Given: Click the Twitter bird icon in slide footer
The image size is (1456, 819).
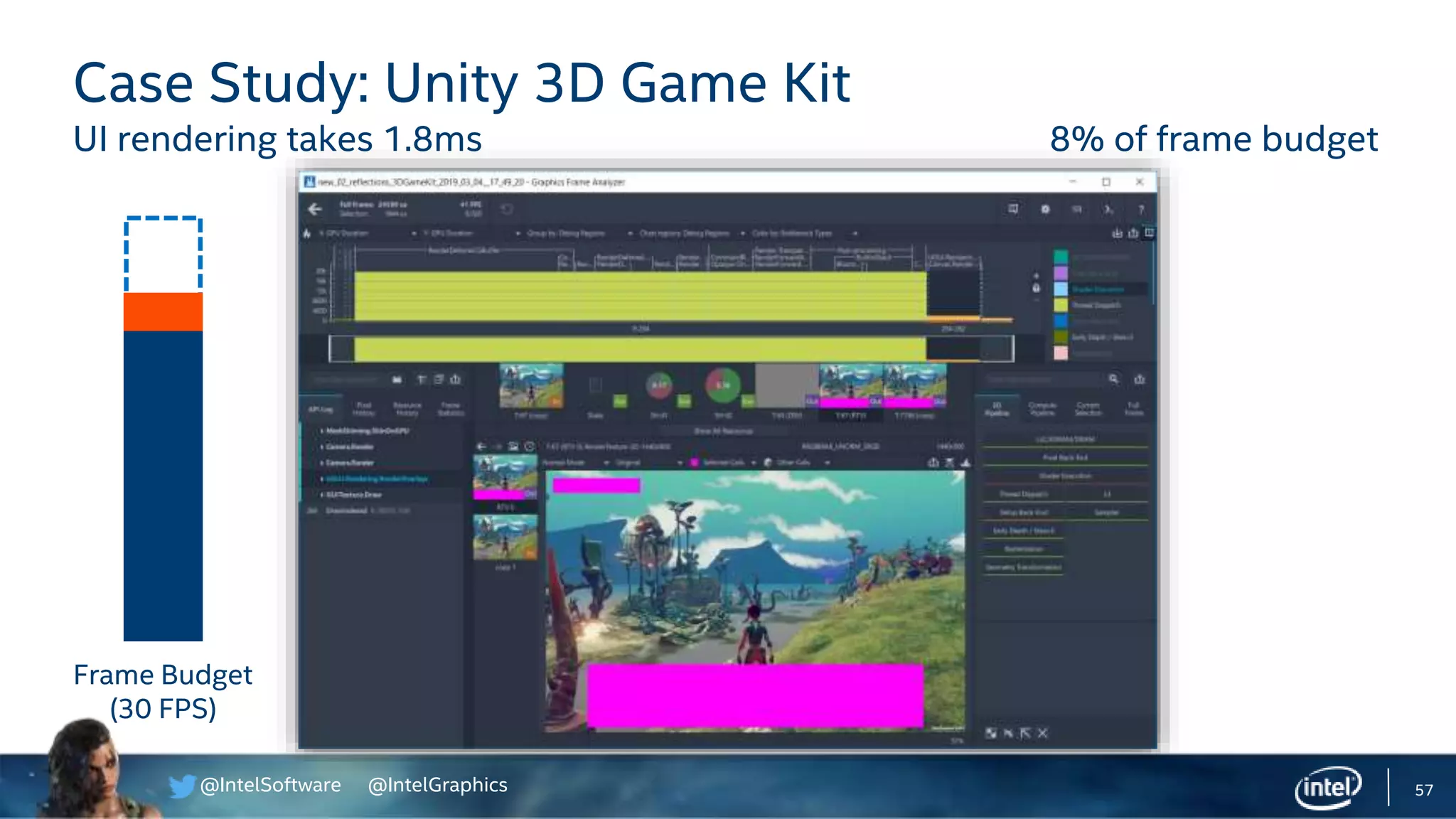Looking at the screenshot, I should [181, 786].
